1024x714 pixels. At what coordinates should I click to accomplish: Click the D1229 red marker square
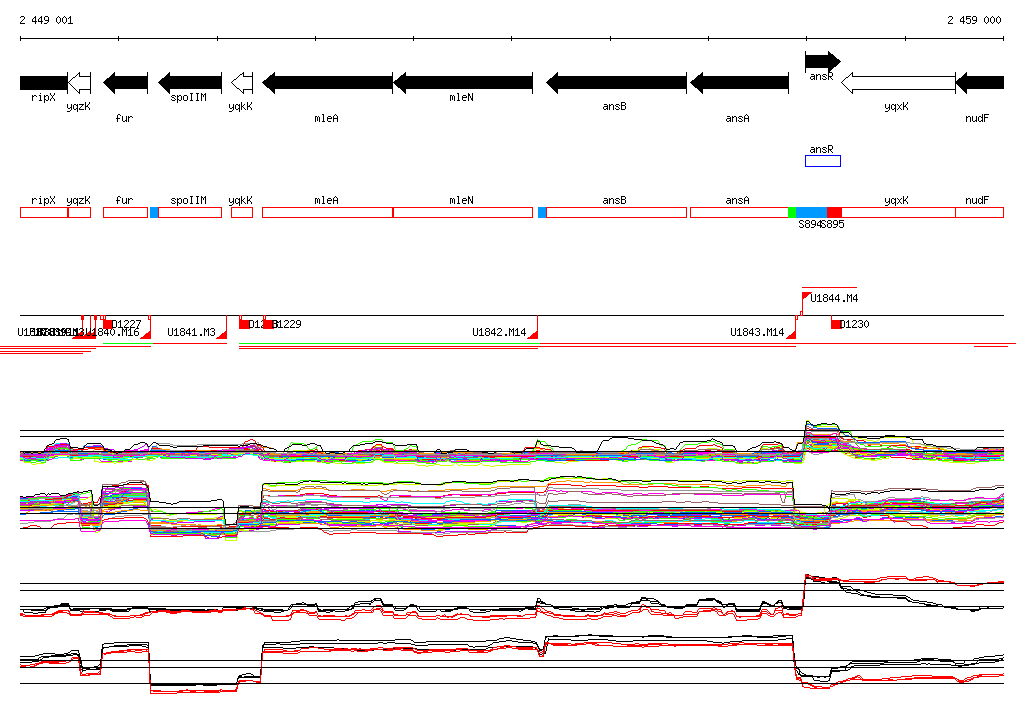pyautogui.click(x=268, y=324)
